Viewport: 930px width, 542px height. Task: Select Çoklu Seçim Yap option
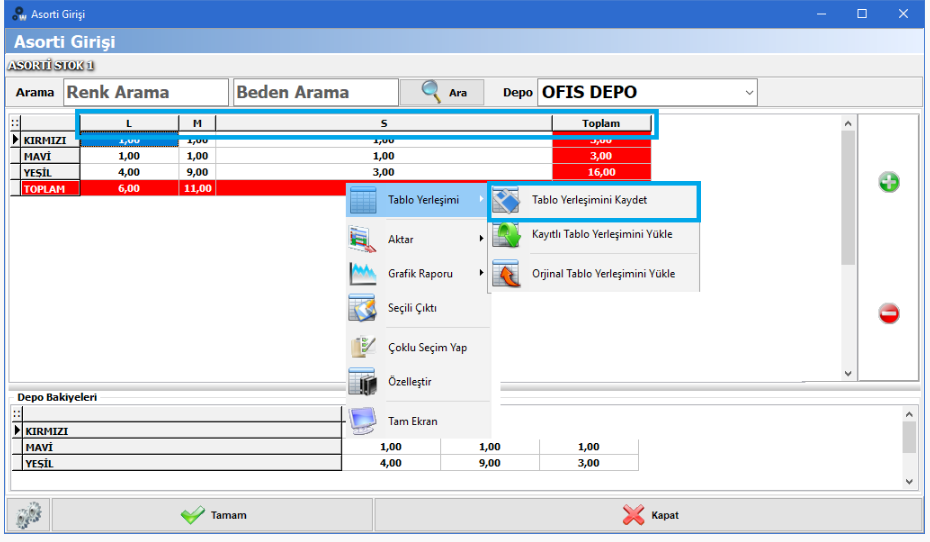418,347
